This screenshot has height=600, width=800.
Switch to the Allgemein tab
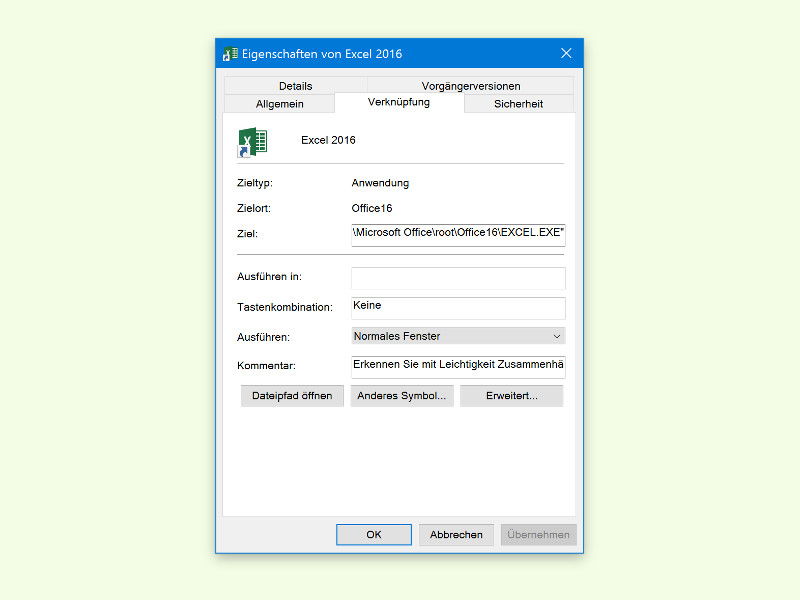[x=280, y=104]
